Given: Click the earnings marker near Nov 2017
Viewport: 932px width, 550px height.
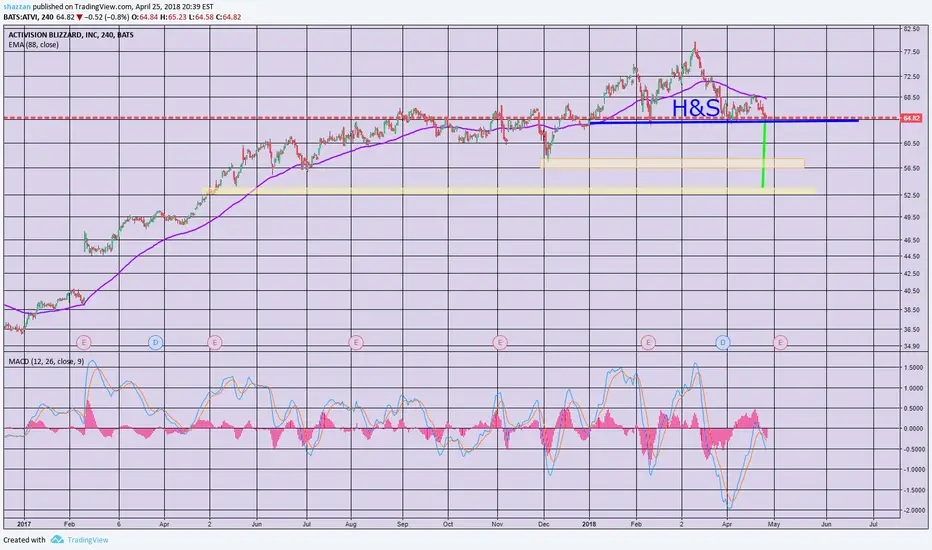Looking at the screenshot, I should pos(500,342).
